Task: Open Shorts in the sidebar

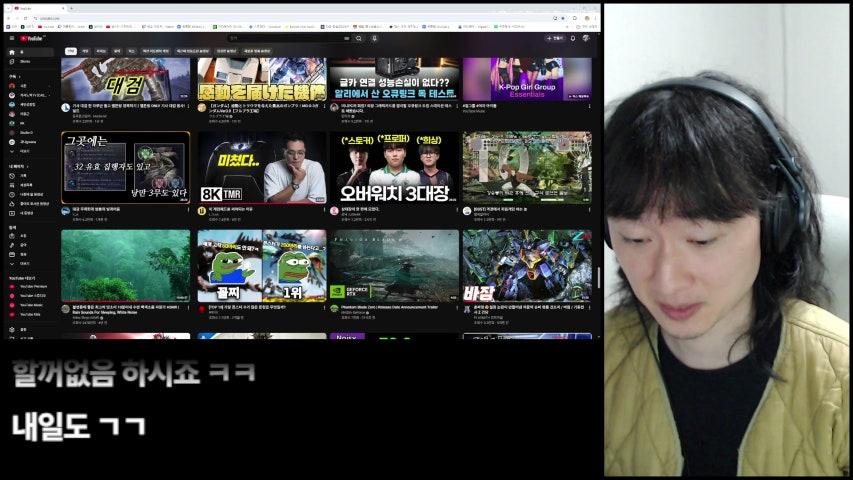Action: pyautogui.click(x=30, y=61)
